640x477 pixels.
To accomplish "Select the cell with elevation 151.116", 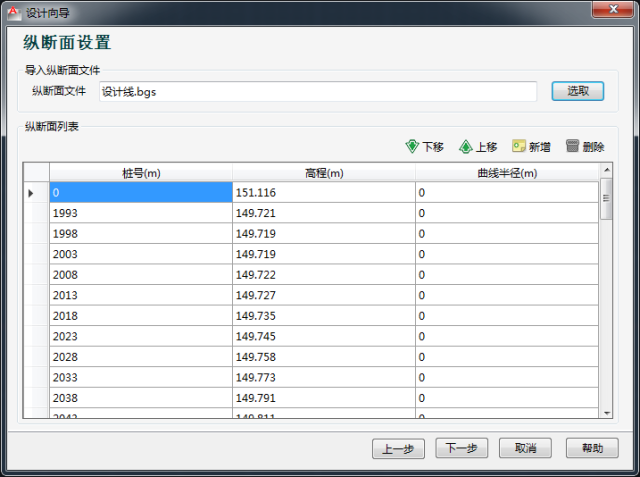I will [324, 192].
